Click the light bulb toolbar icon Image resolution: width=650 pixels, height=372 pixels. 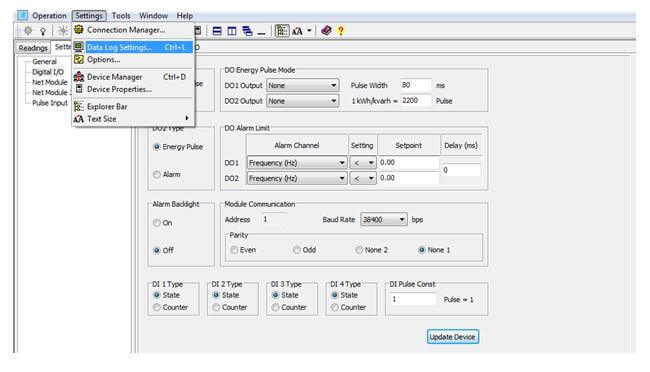tap(43, 31)
